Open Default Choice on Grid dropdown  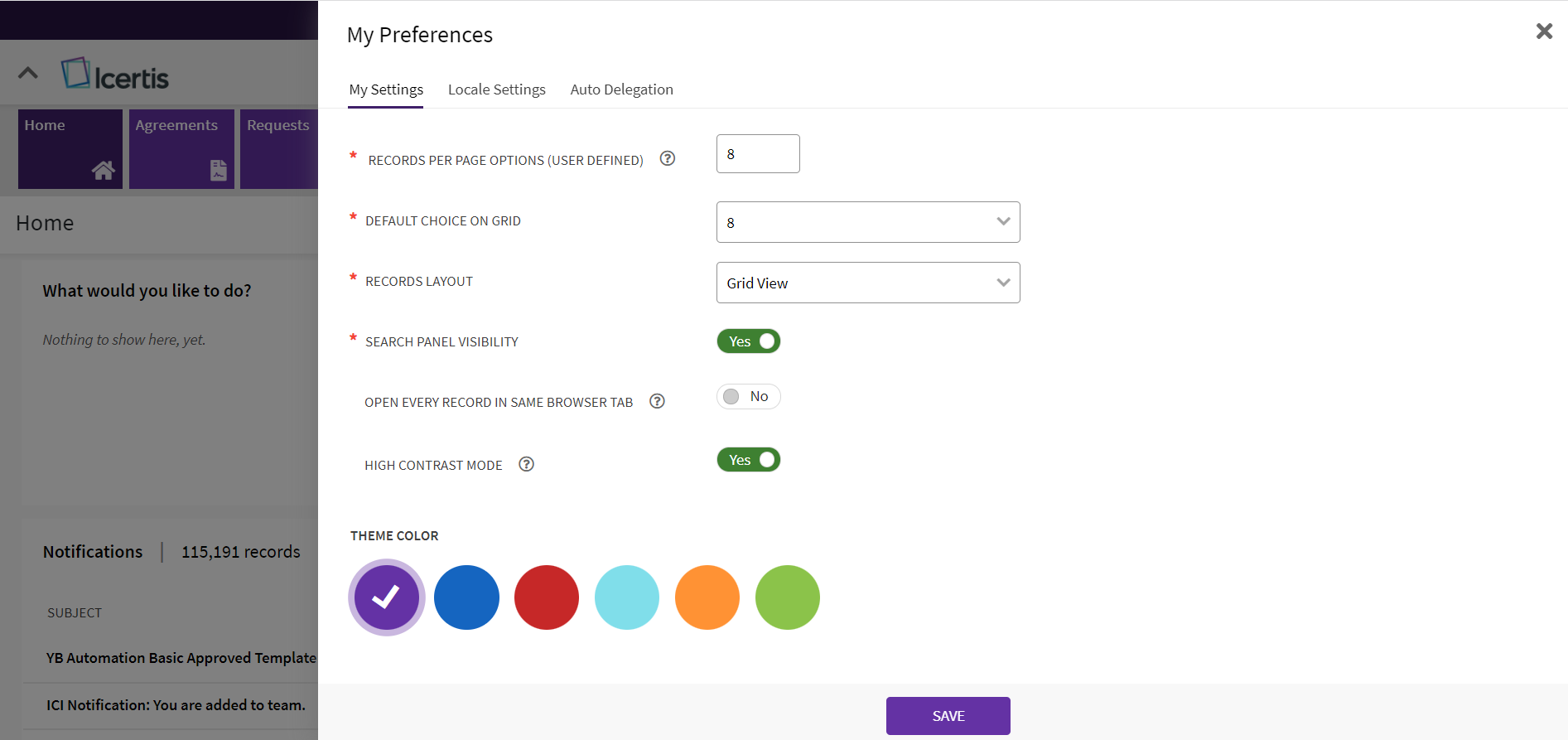pyautogui.click(x=867, y=222)
